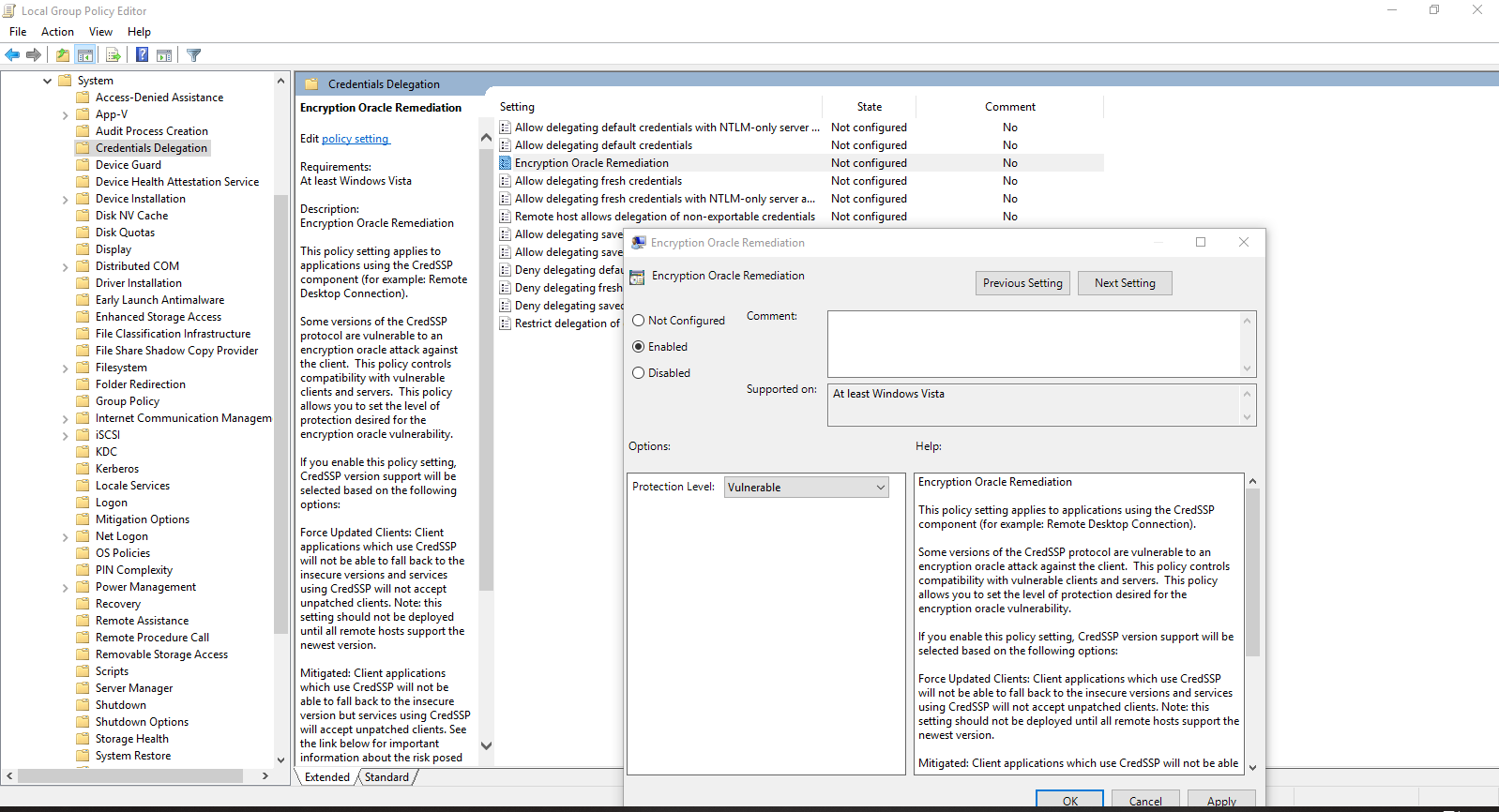This screenshot has width=1499, height=812.
Task: Open Help via blue question mark icon
Action: [x=142, y=55]
